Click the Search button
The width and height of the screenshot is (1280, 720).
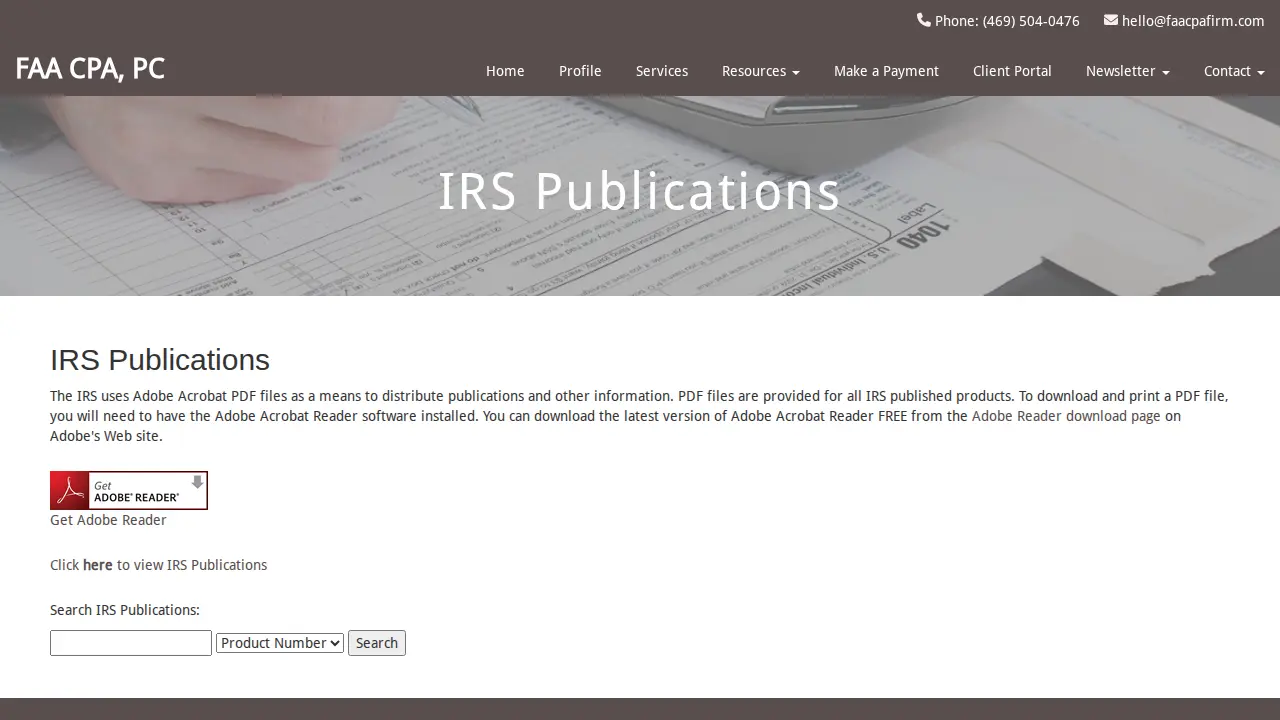(x=377, y=643)
